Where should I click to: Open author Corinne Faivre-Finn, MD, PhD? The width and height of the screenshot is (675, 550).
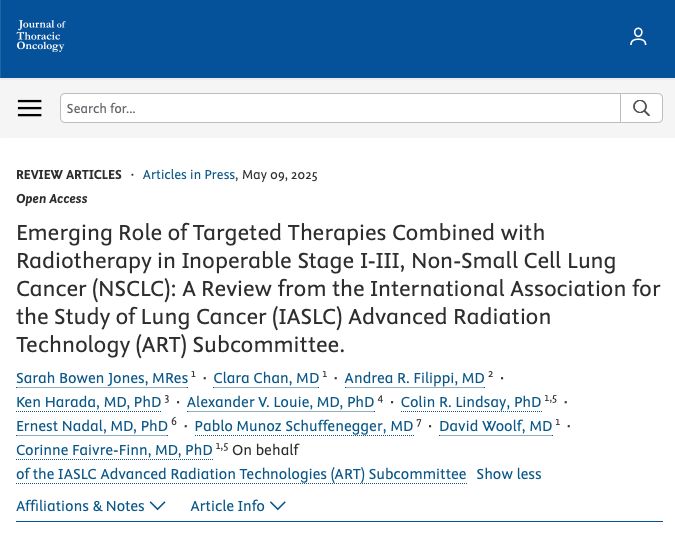click(115, 450)
